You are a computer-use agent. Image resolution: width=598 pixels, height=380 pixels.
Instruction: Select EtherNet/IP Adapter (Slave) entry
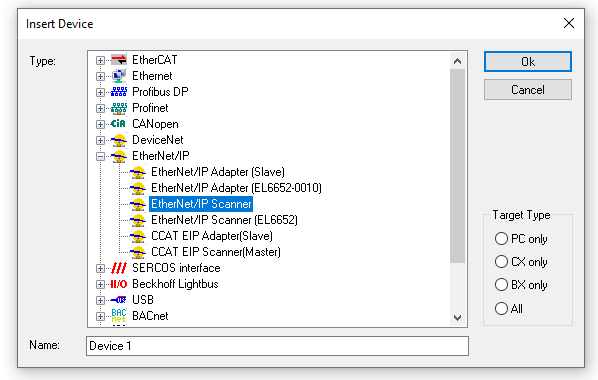pos(218,172)
